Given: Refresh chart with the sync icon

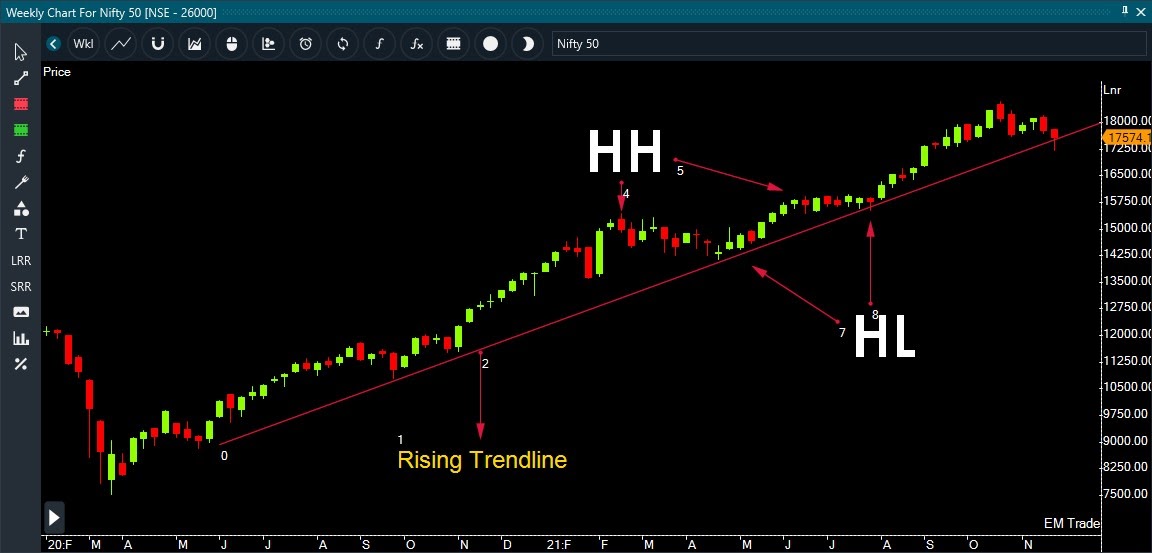Looking at the screenshot, I should (x=342, y=44).
